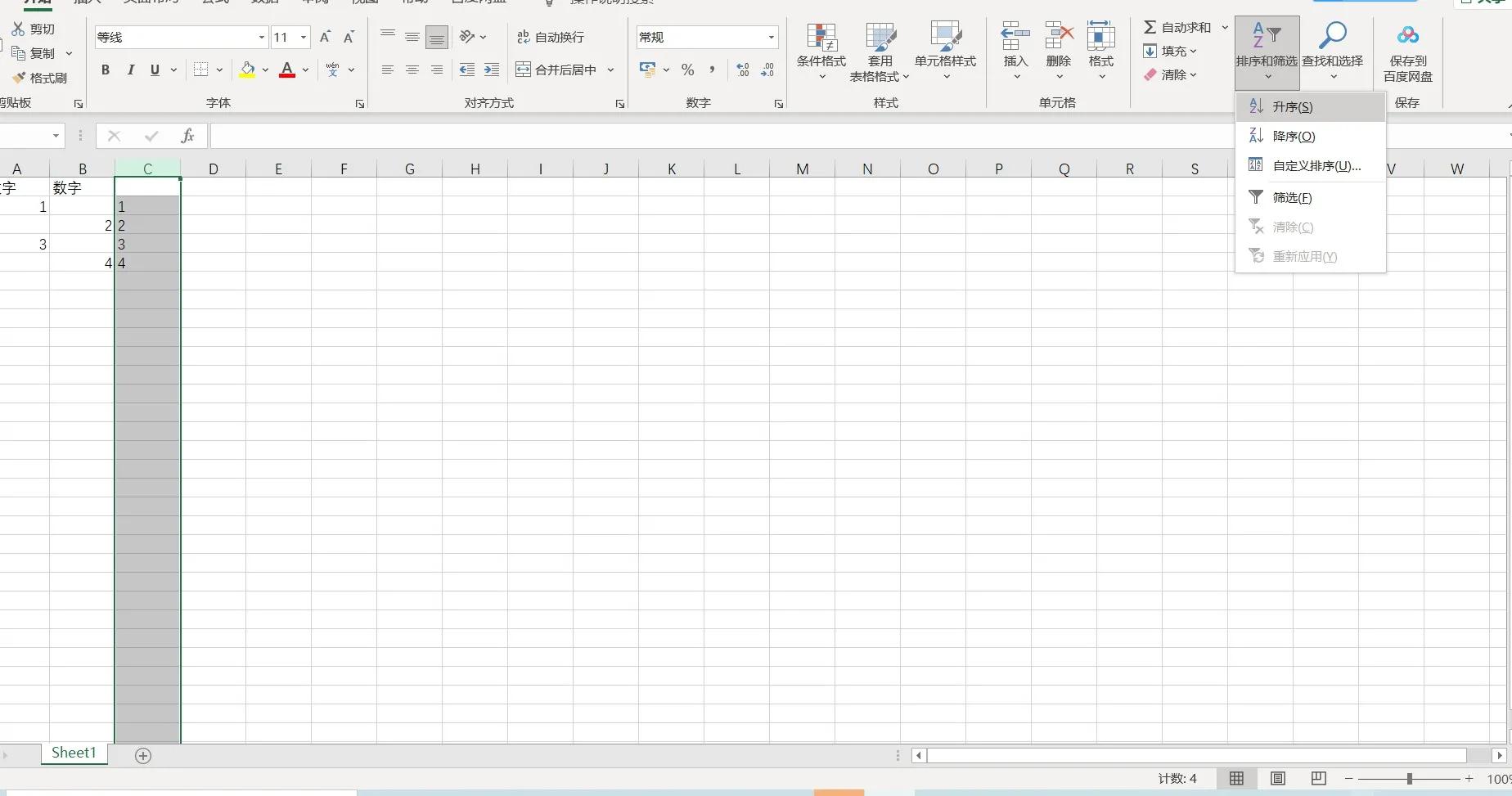Select column D header

tap(213, 169)
